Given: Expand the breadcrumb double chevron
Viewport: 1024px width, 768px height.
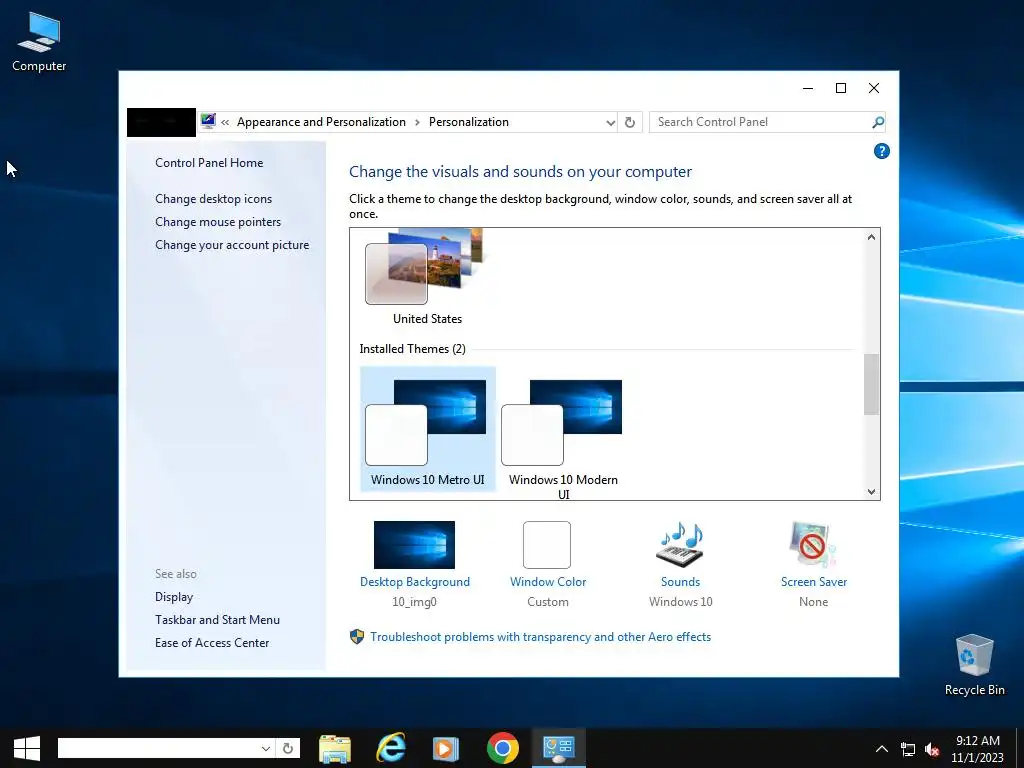Looking at the screenshot, I should tap(225, 122).
